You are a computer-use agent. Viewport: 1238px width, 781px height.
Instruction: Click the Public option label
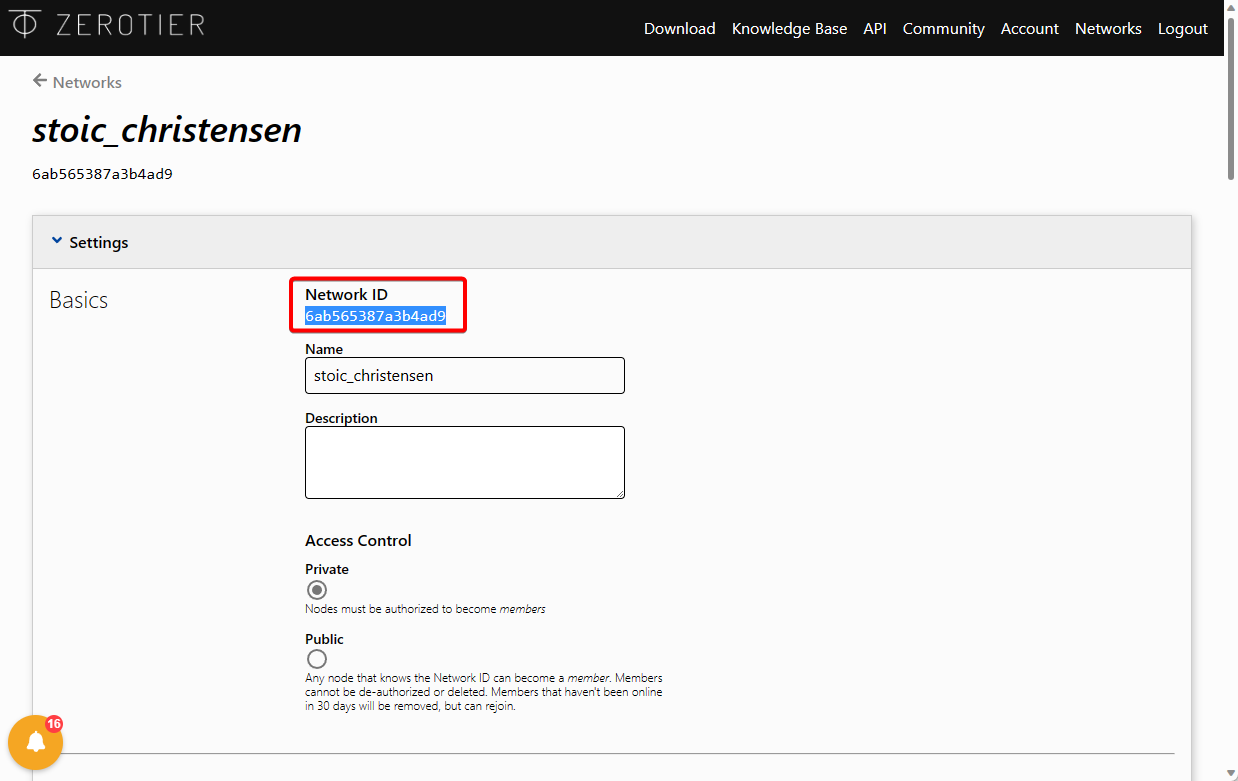[x=324, y=639]
